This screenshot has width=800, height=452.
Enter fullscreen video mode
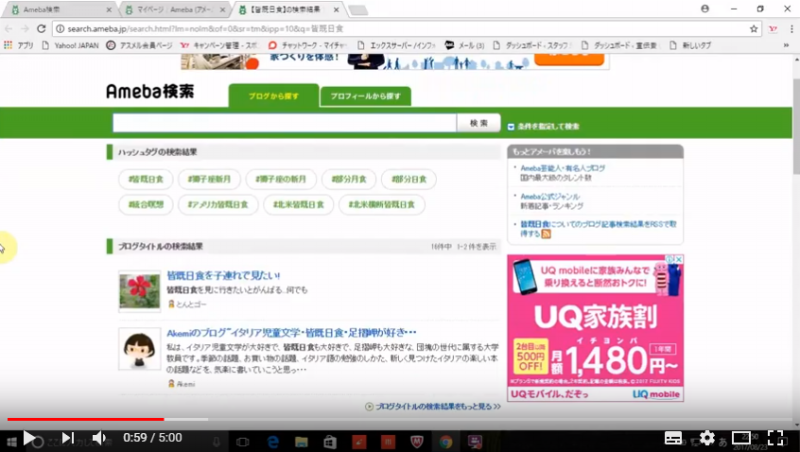[776, 438]
